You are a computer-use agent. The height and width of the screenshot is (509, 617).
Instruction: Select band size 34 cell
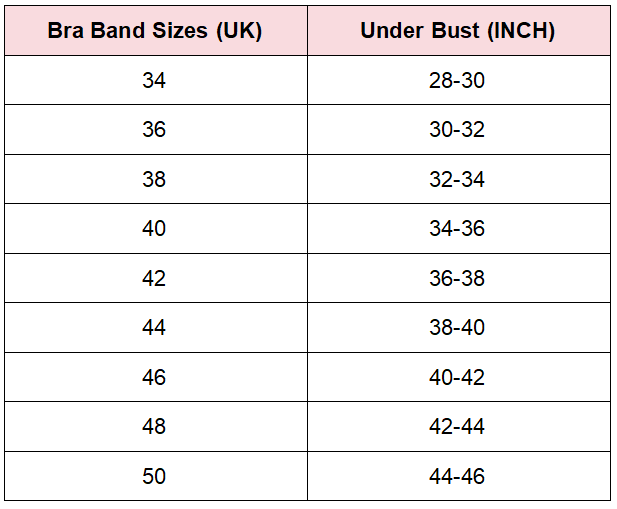154,80
